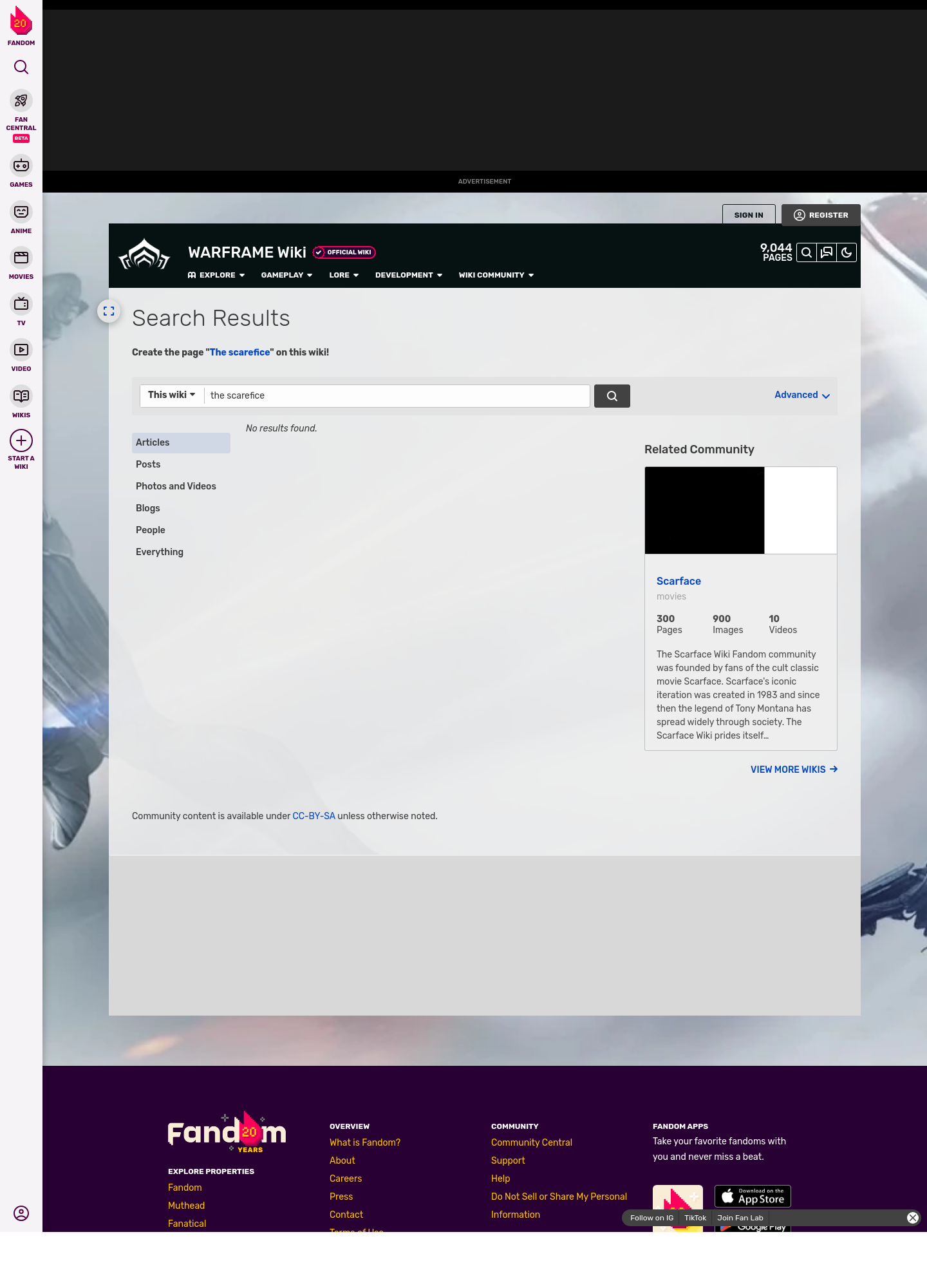Open the Careers footer link
This screenshot has height=1288, width=927.
[x=346, y=1179]
